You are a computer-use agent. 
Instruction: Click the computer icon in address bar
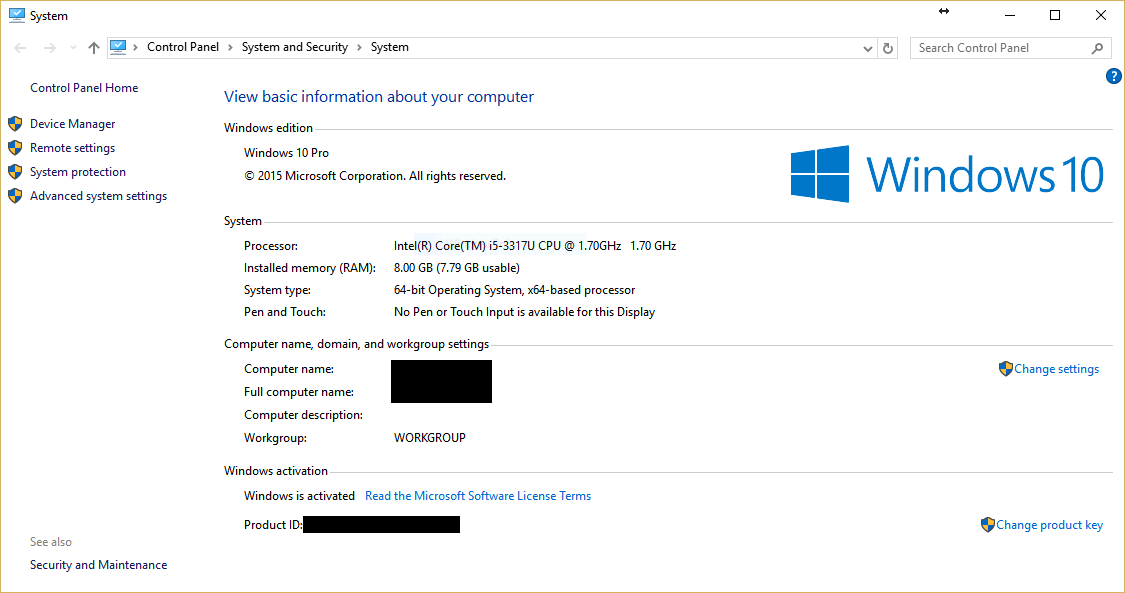tap(118, 47)
